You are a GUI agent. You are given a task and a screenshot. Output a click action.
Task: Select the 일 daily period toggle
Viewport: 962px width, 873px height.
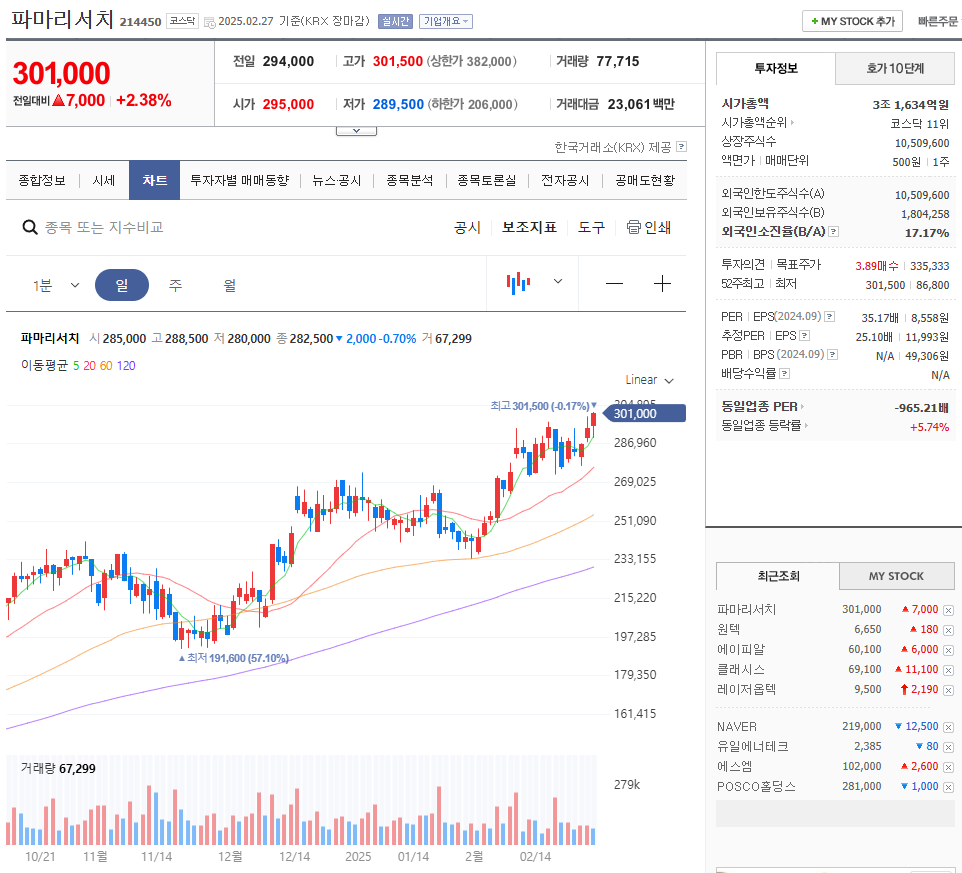[x=121, y=285]
